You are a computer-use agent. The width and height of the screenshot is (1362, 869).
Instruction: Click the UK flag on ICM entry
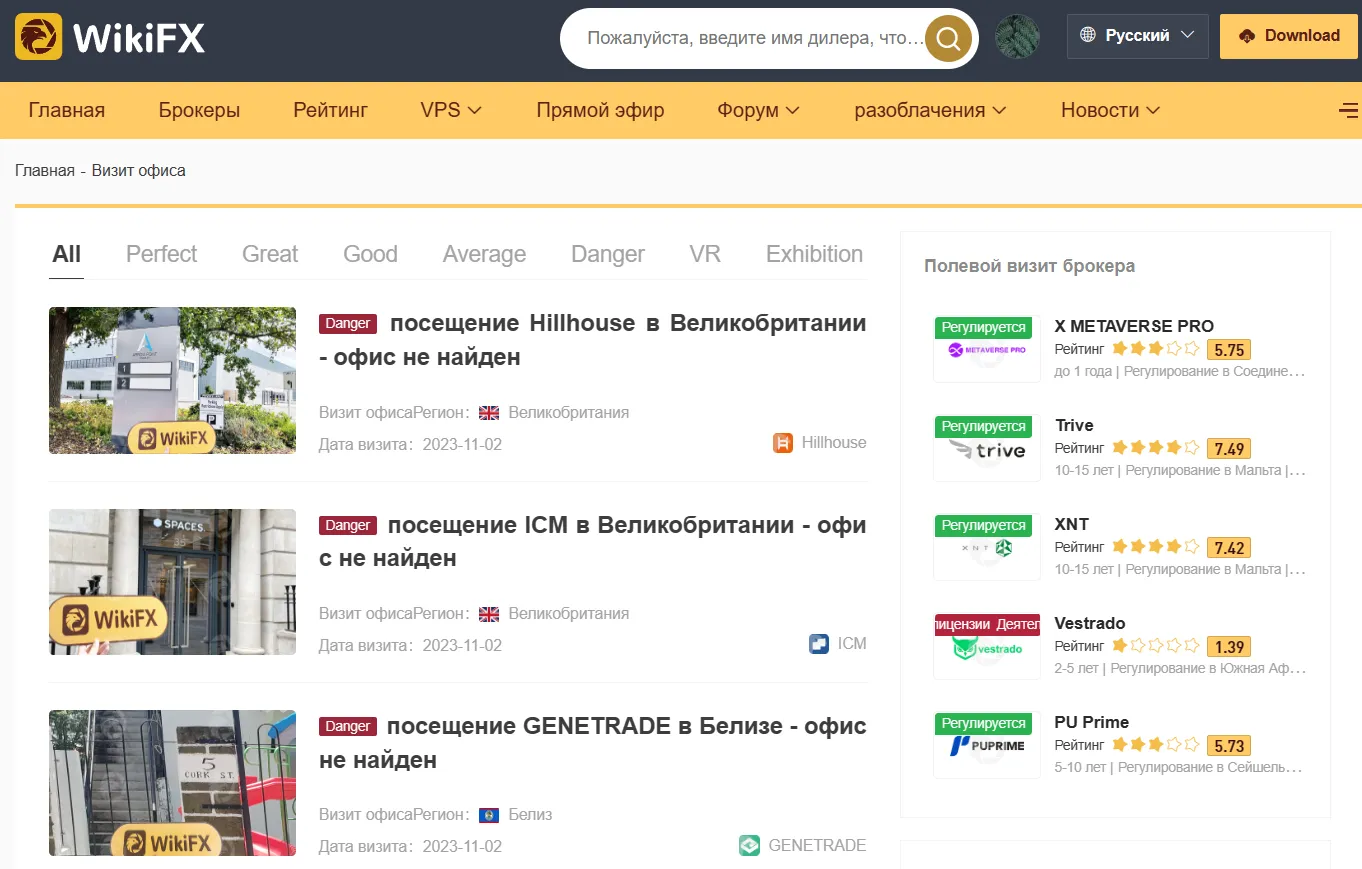tap(489, 613)
